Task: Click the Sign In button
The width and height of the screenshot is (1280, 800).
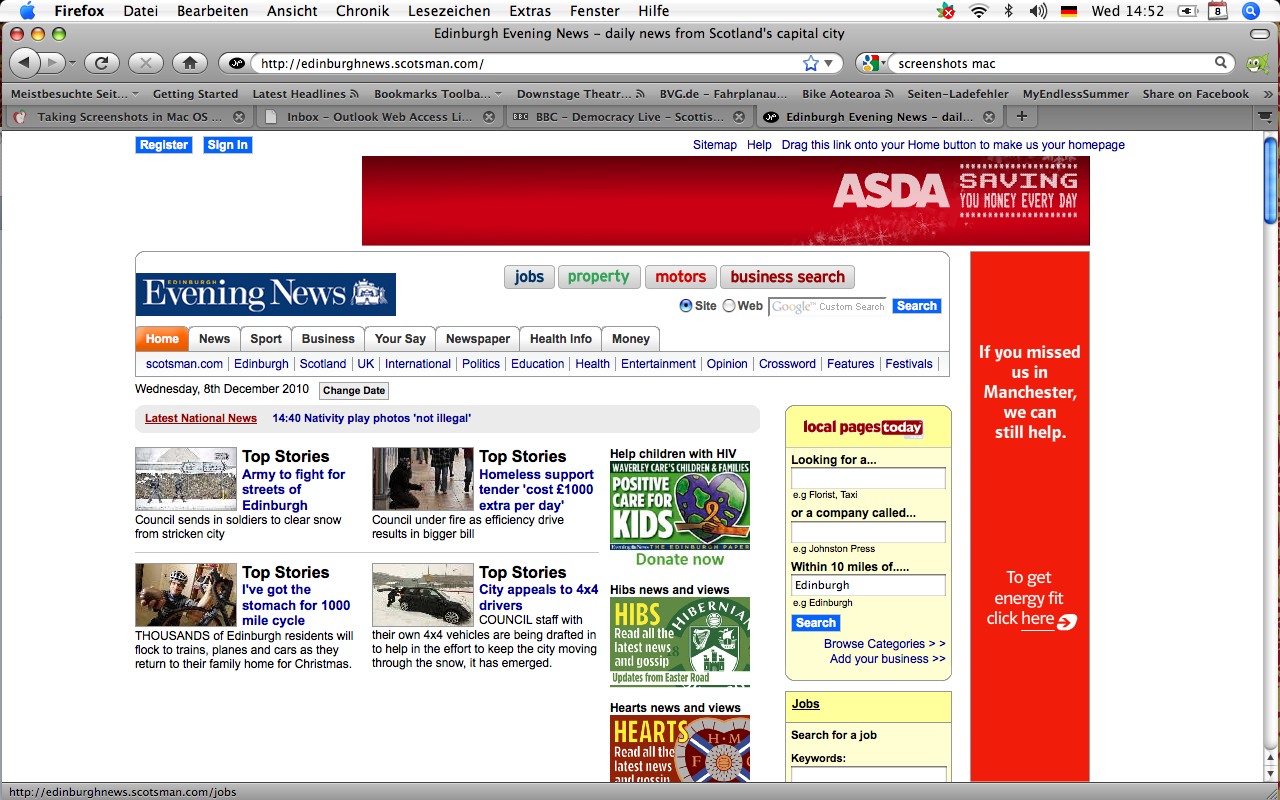Action: point(227,145)
